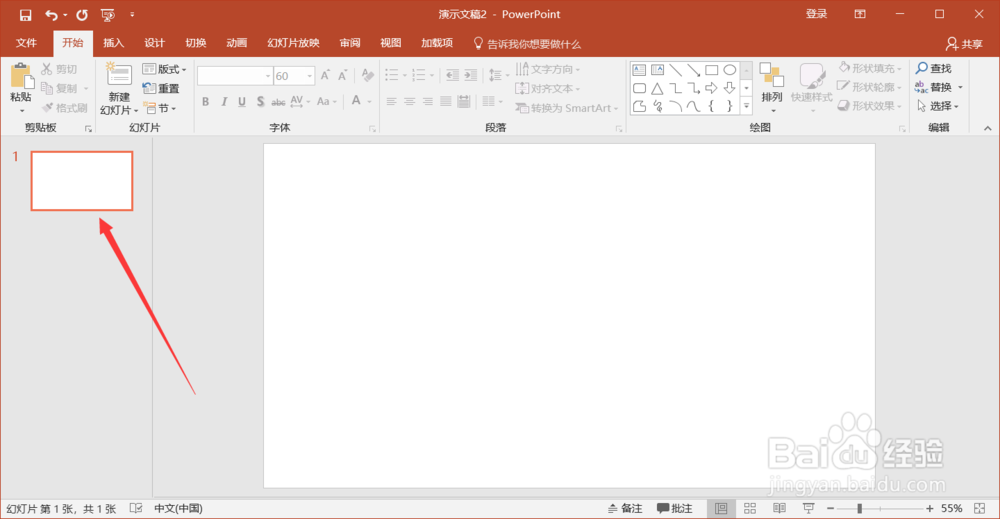
Task: Align text left
Action: pos(391,101)
